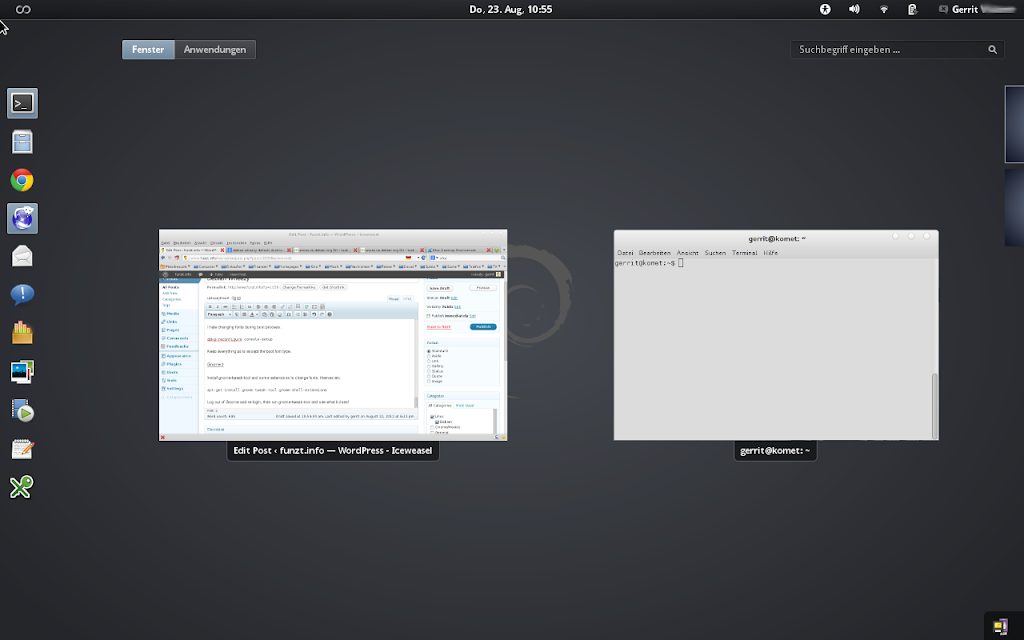Image resolution: width=1024 pixels, height=640 pixels.
Task: Launch the video player icon
Action: [22, 411]
